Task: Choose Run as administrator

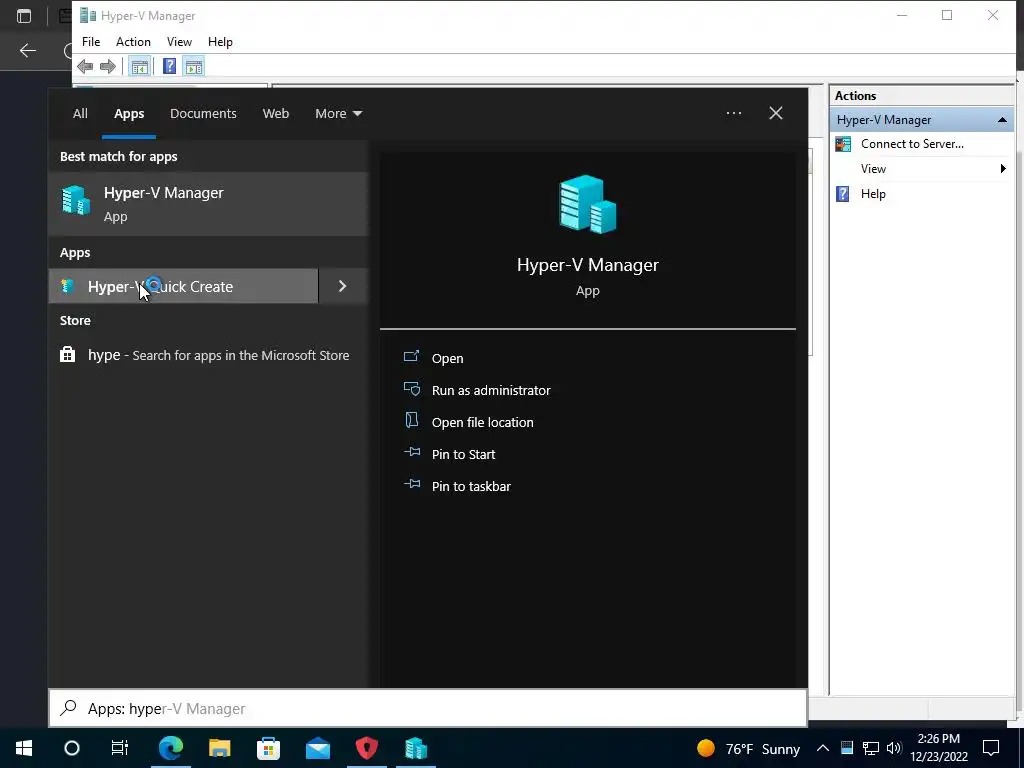Action: (491, 391)
